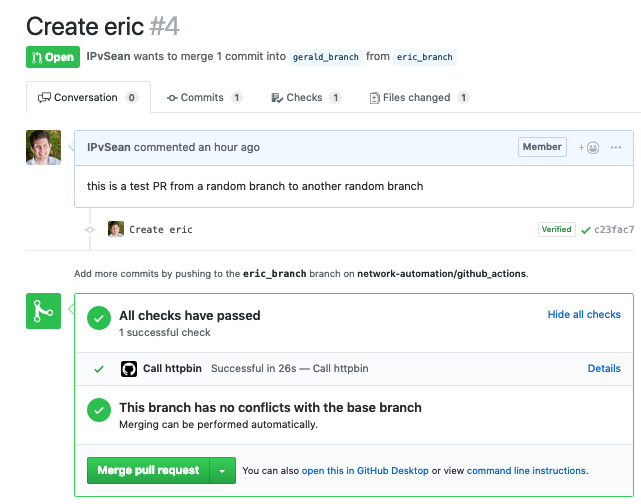View command line instructions link

(526, 471)
